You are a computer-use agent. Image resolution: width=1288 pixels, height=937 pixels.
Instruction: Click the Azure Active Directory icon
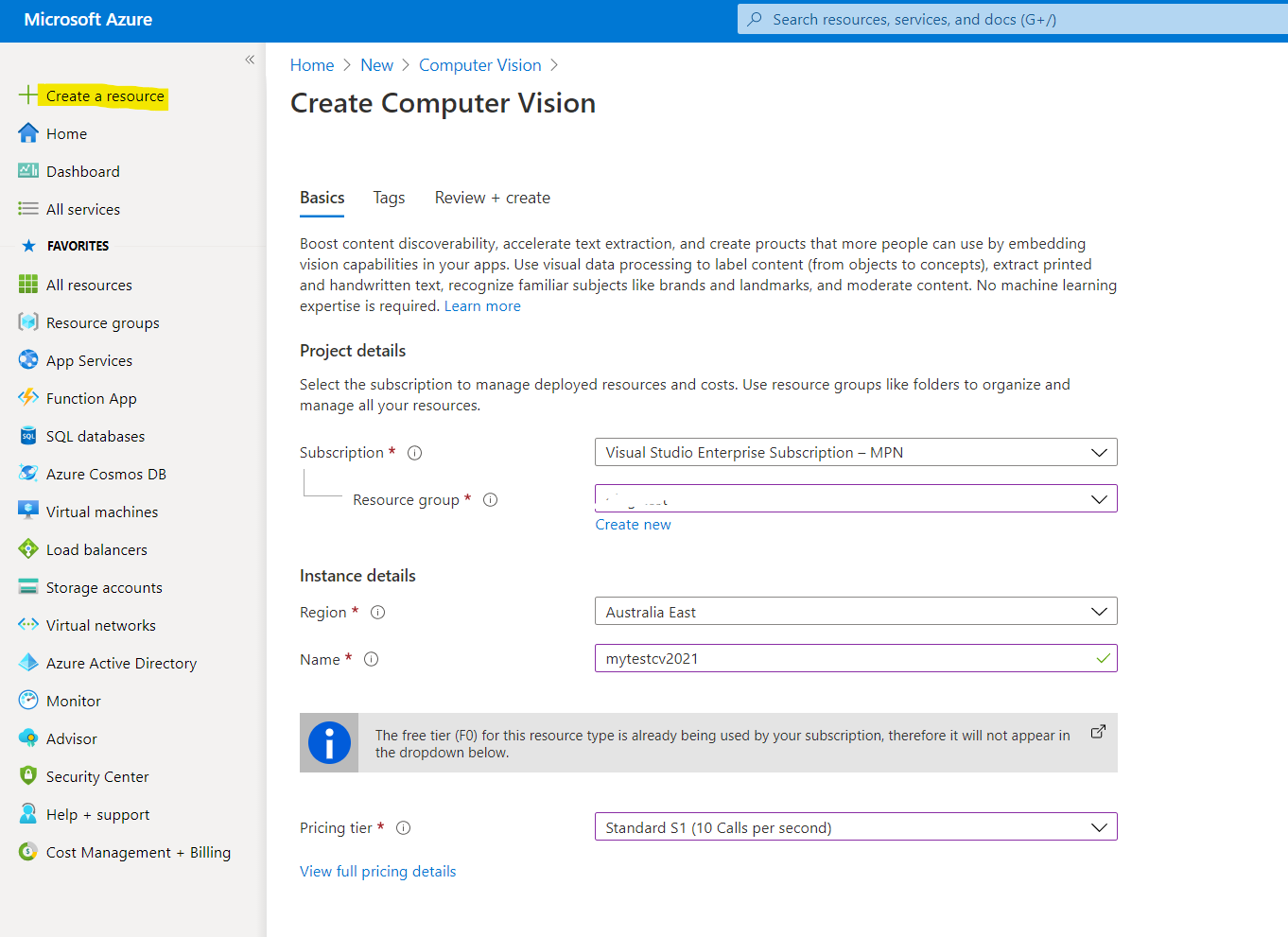[28, 663]
